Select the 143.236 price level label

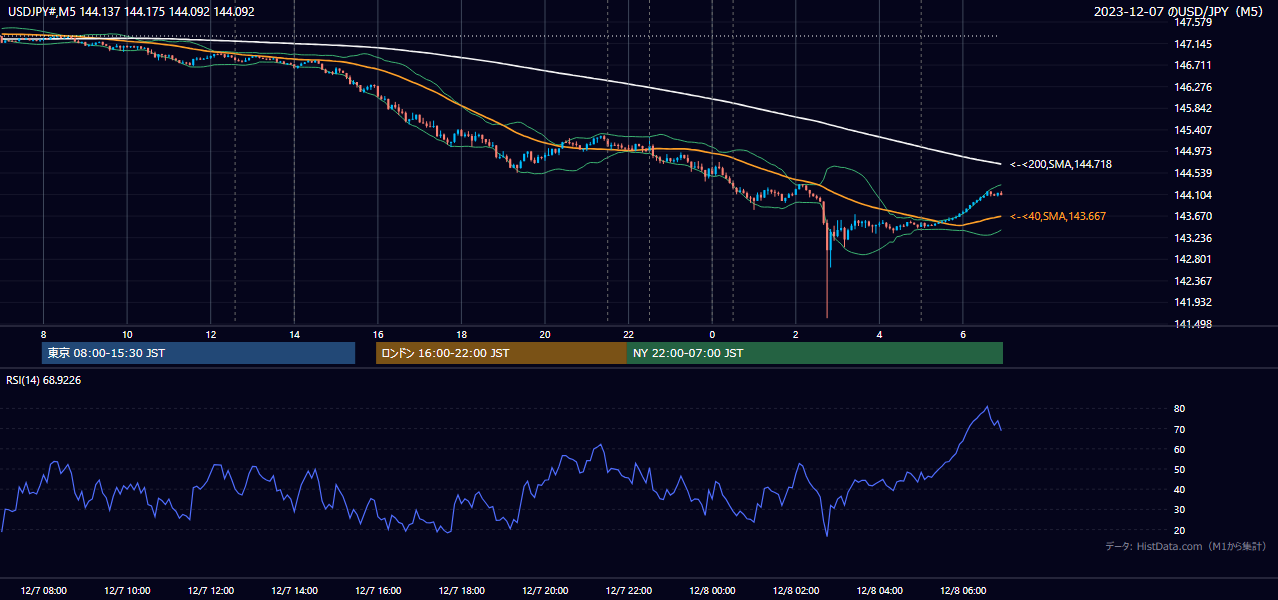pyautogui.click(x=1192, y=238)
